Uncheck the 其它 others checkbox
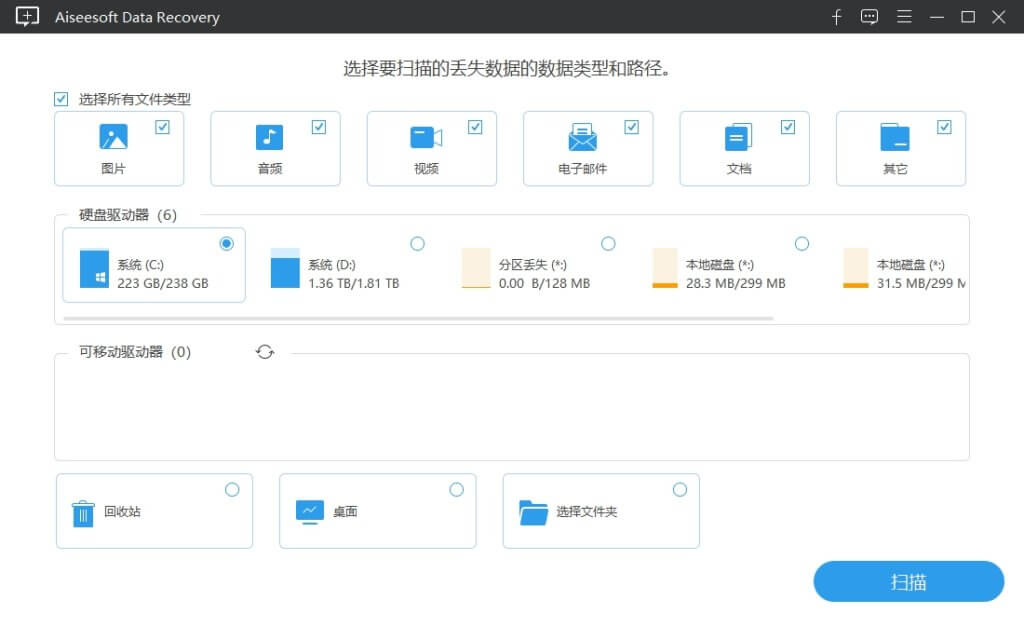 click(944, 127)
